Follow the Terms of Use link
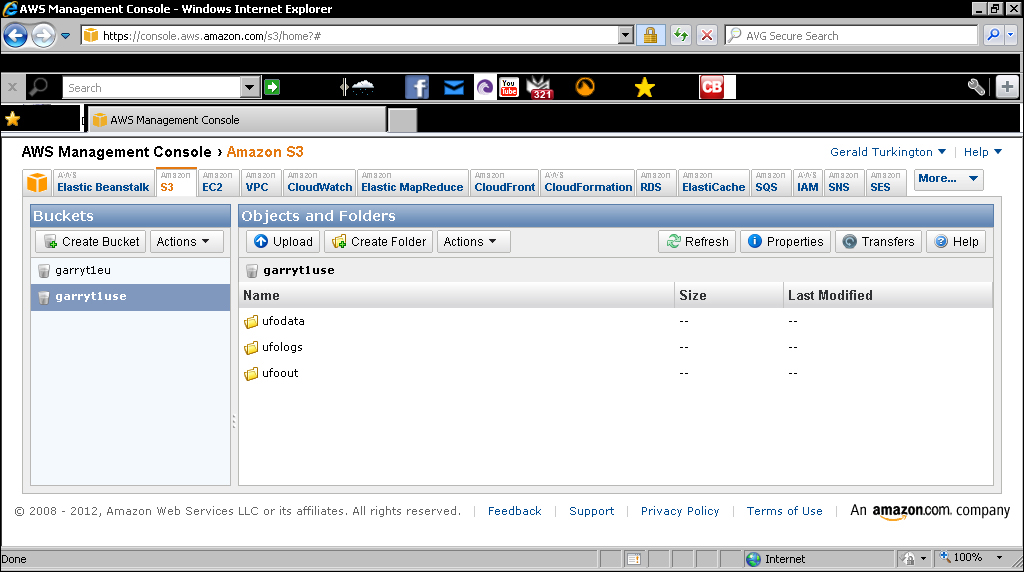The width and height of the screenshot is (1024, 572). [784, 511]
